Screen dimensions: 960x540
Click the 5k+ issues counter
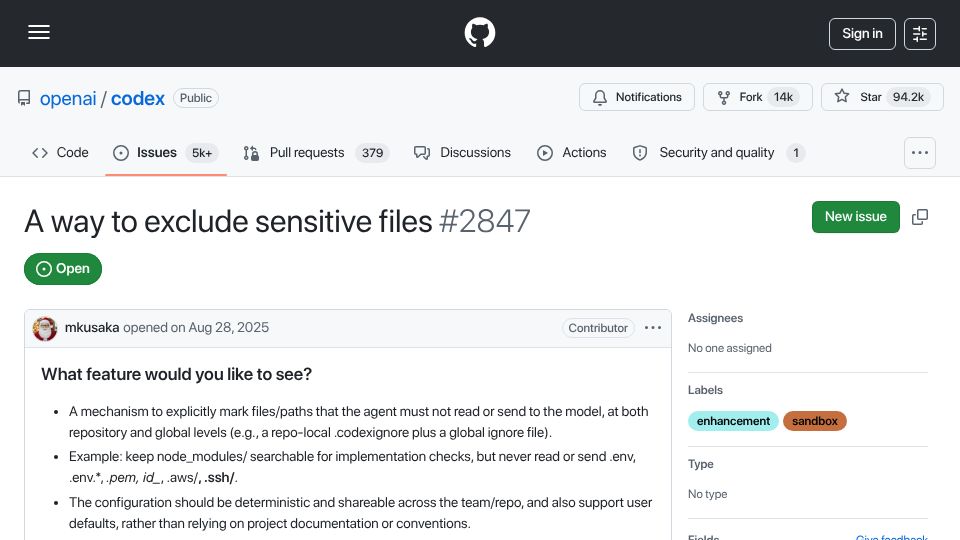point(201,153)
